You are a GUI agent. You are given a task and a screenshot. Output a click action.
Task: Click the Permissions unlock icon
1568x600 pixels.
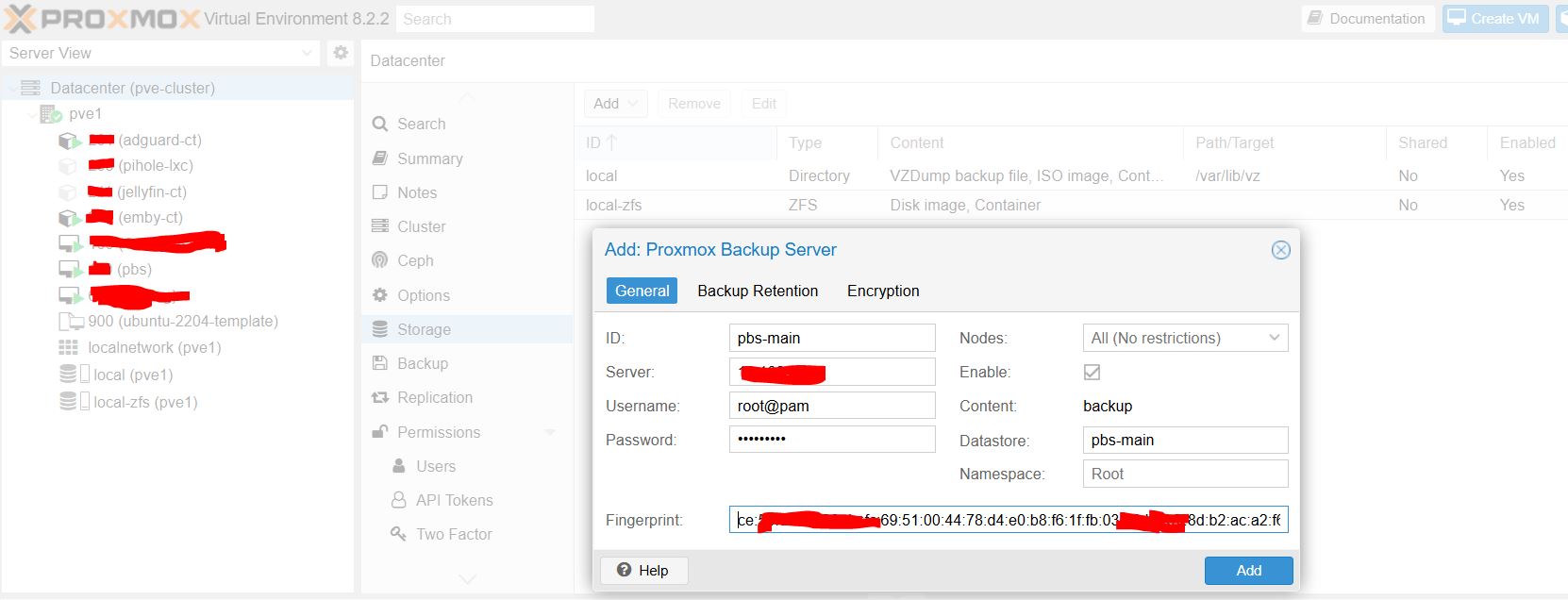click(x=380, y=432)
